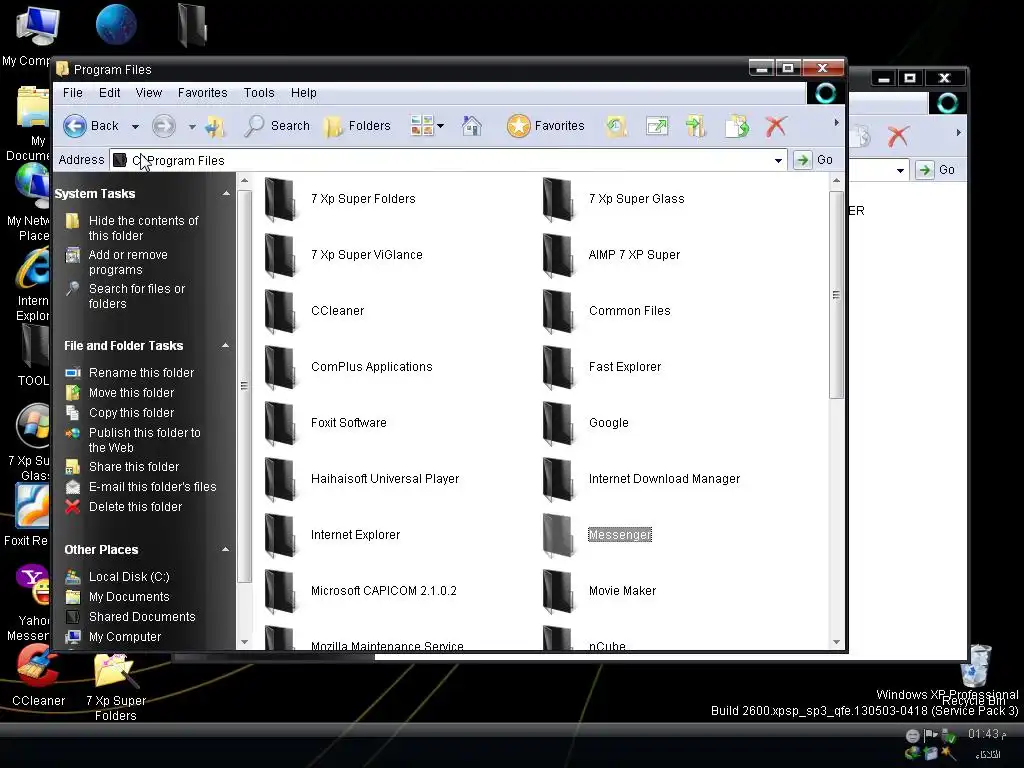Open the Forward history dropdown arrow
1024x768 pixels.
coord(192,127)
